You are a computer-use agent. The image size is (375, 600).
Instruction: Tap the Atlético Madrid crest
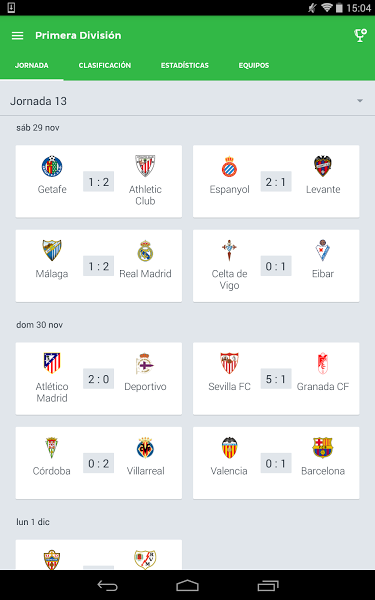click(52, 363)
